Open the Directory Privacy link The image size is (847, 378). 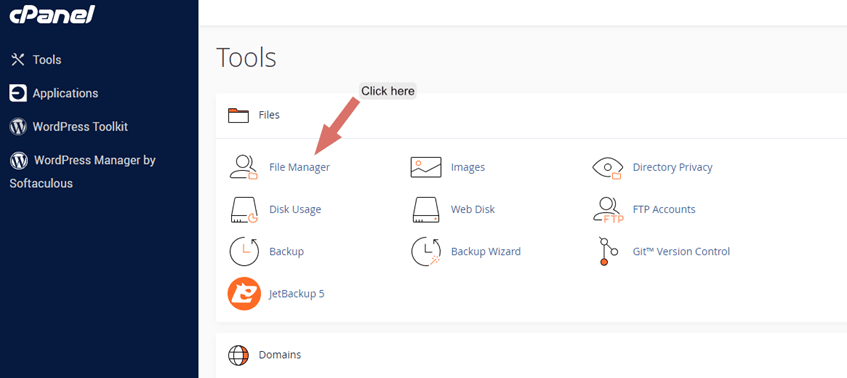pos(673,167)
